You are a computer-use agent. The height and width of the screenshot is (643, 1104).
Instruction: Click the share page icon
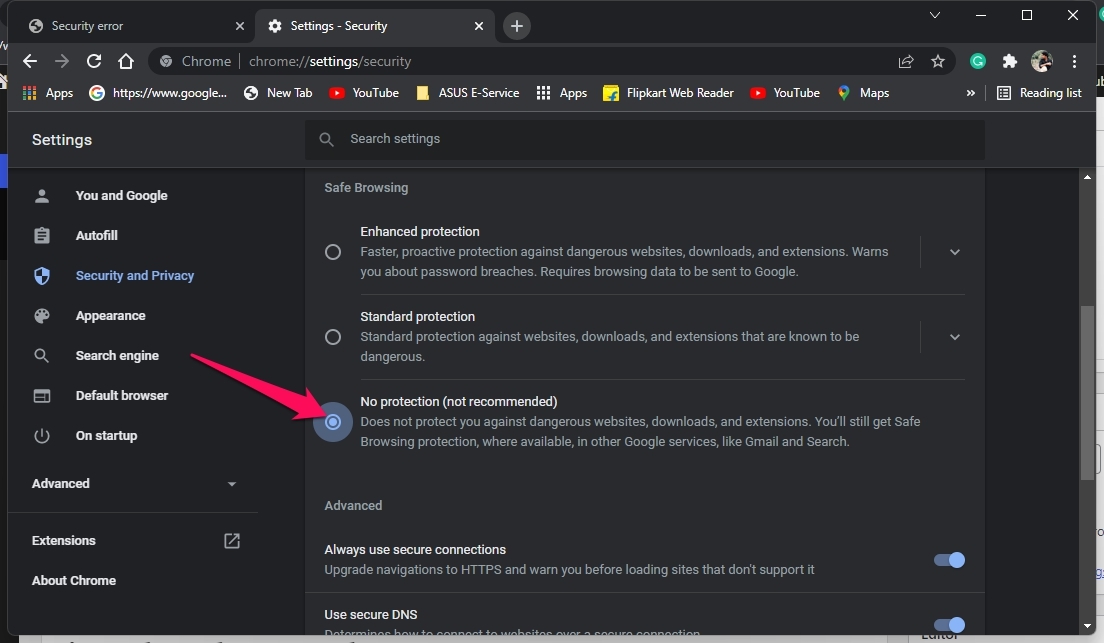tap(906, 61)
